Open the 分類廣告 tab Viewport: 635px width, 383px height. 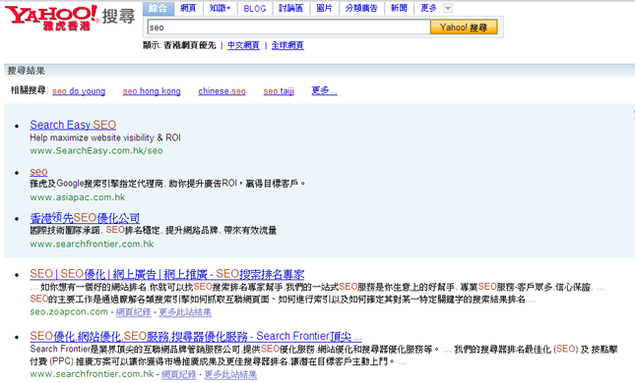click(x=361, y=8)
